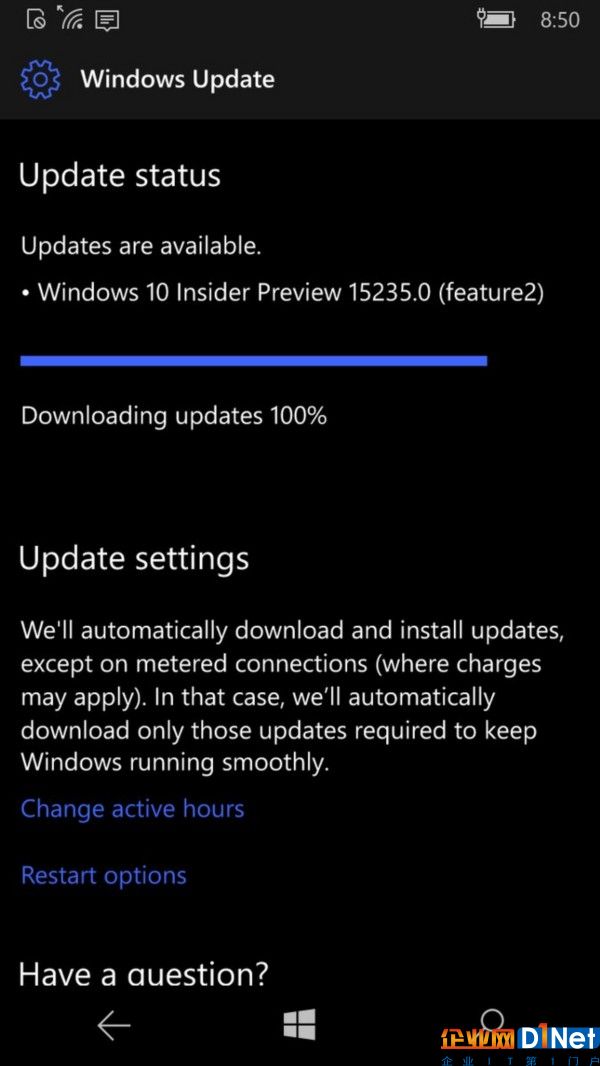
Task: Tap the automatic download description paragraph
Action: 292,696
